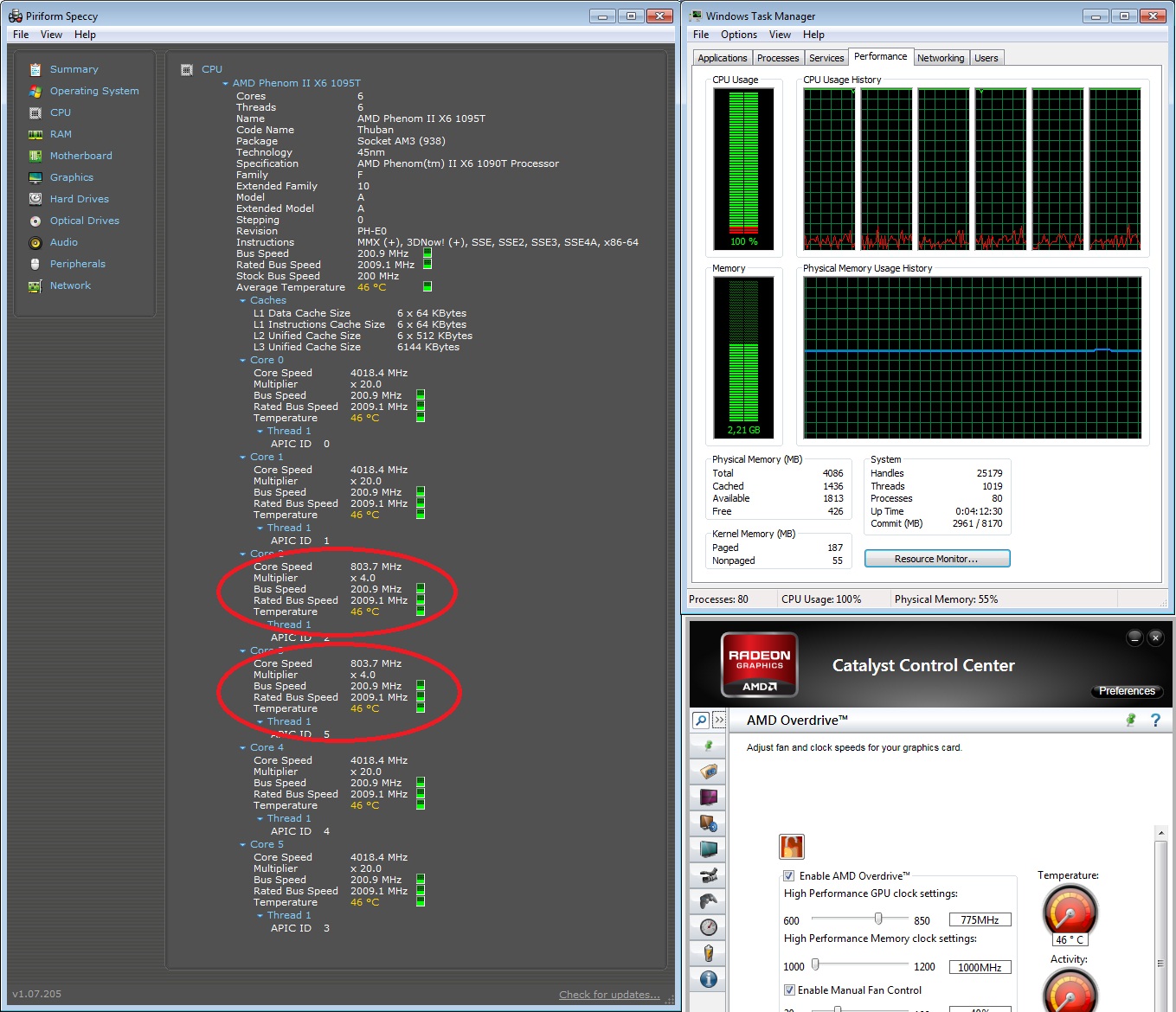Click the orange lock icon above Overdrive settings
Viewport: 1176px width, 1012px height.
click(792, 847)
